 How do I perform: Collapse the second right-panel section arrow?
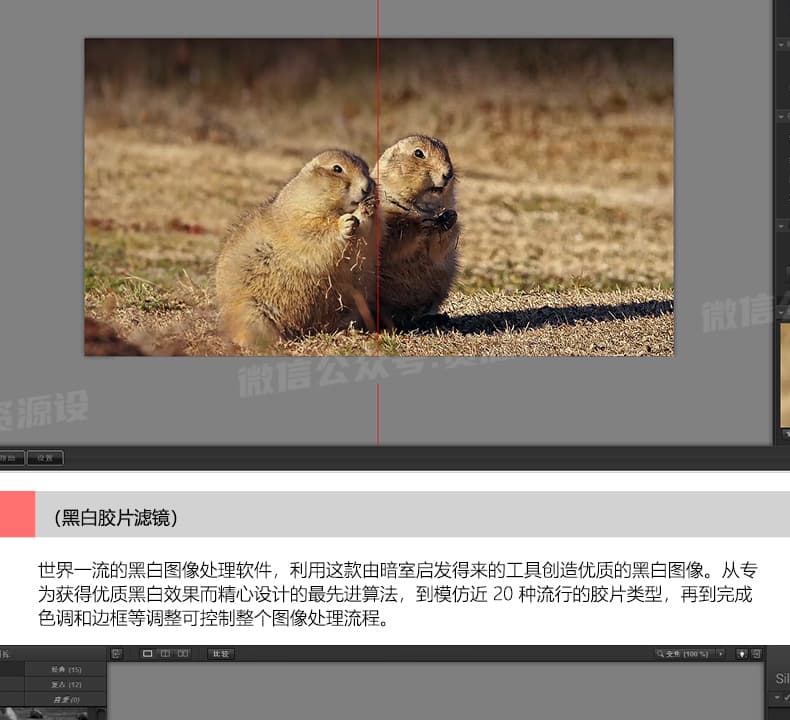point(781,116)
